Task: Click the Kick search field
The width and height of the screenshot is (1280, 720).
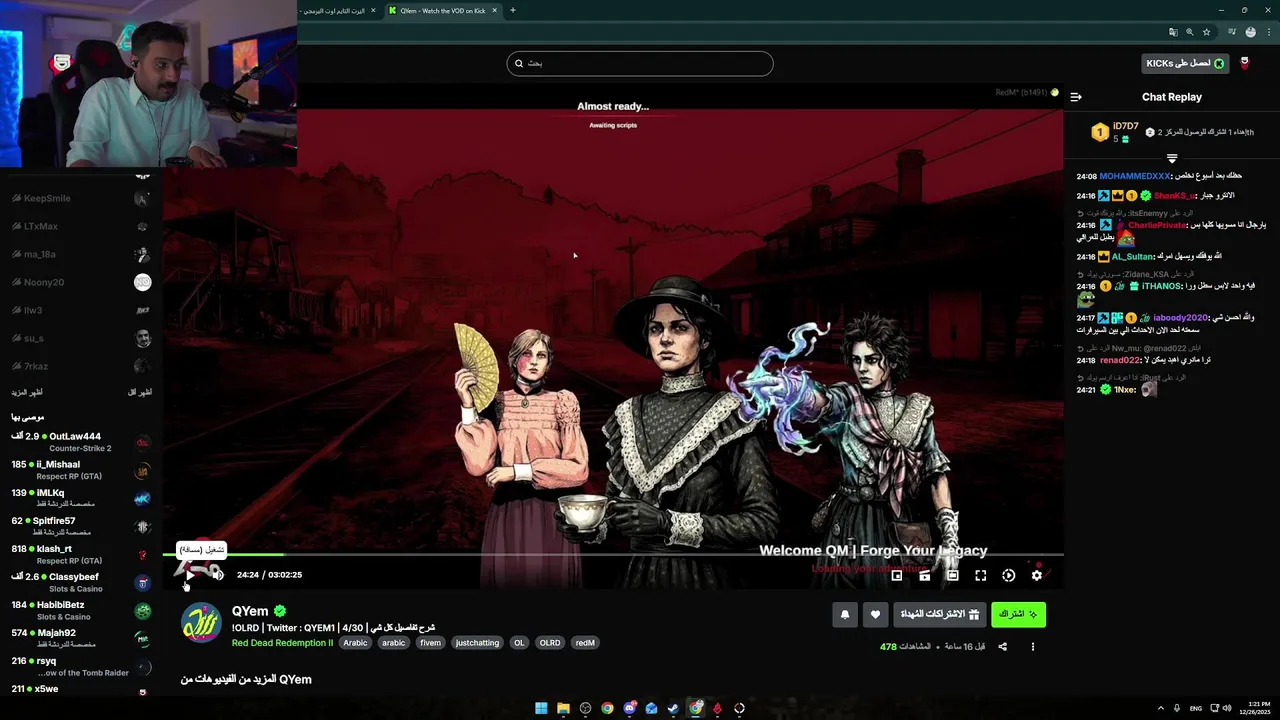Action: pyautogui.click(x=640, y=63)
